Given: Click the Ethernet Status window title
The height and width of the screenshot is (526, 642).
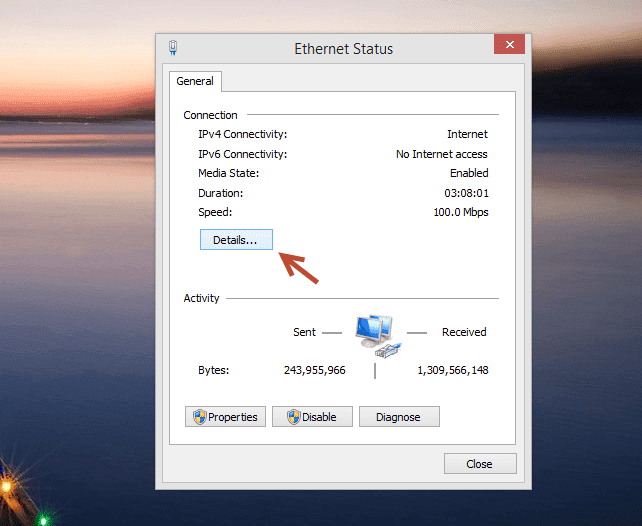Looking at the screenshot, I should (344, 49).
